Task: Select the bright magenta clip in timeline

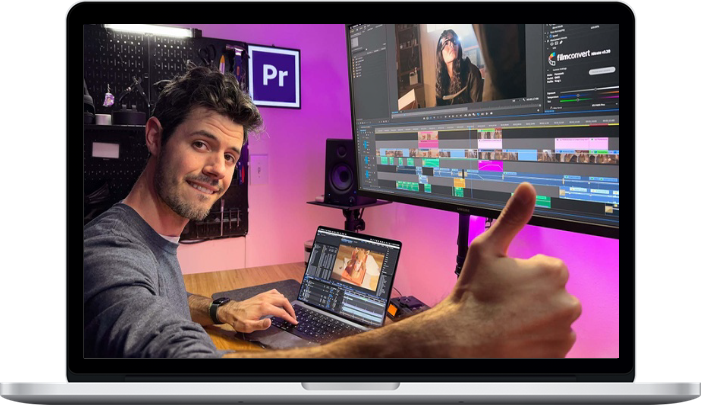Action: [490, 166]
